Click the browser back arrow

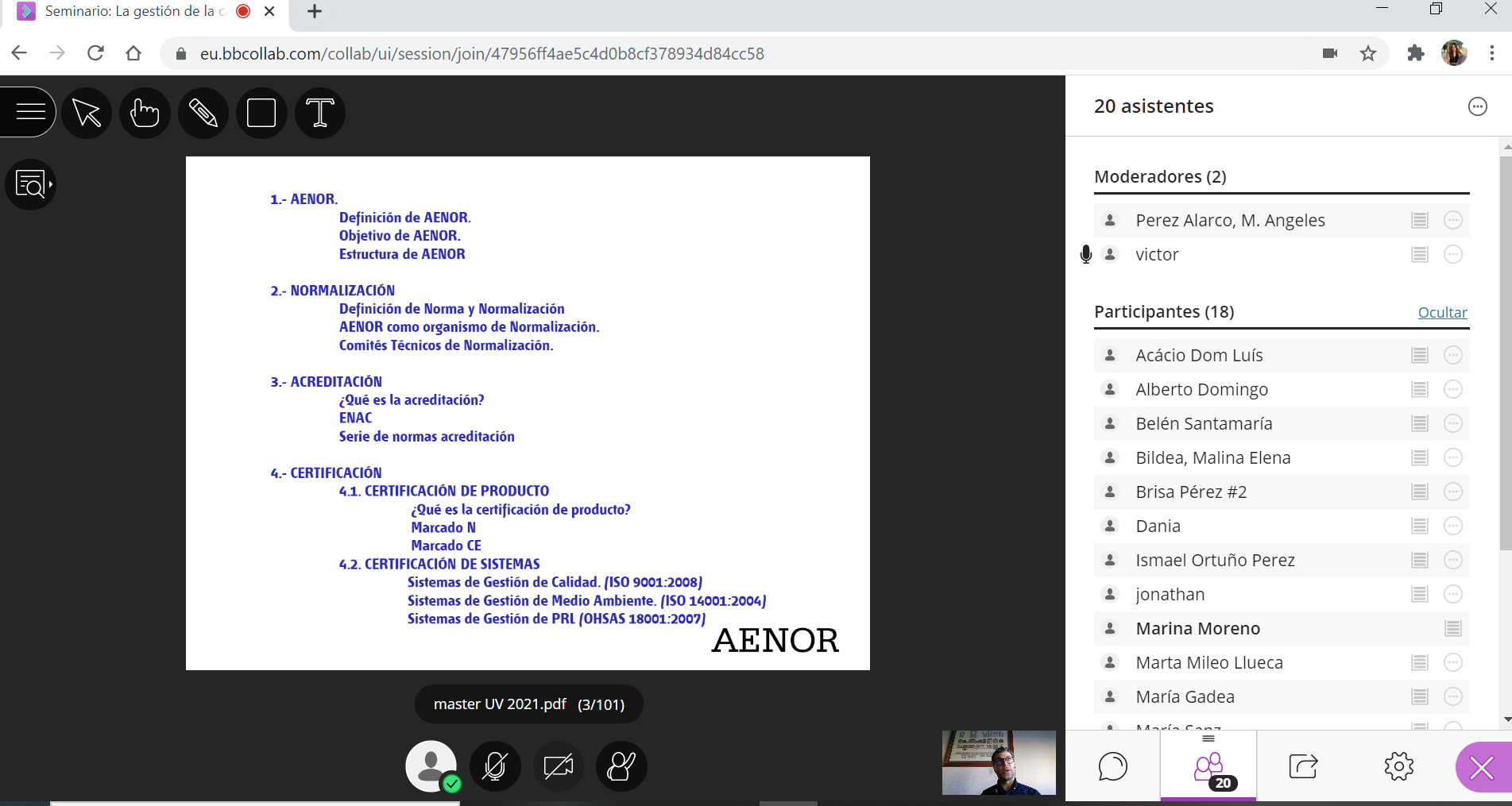click(x=20, y=53)
